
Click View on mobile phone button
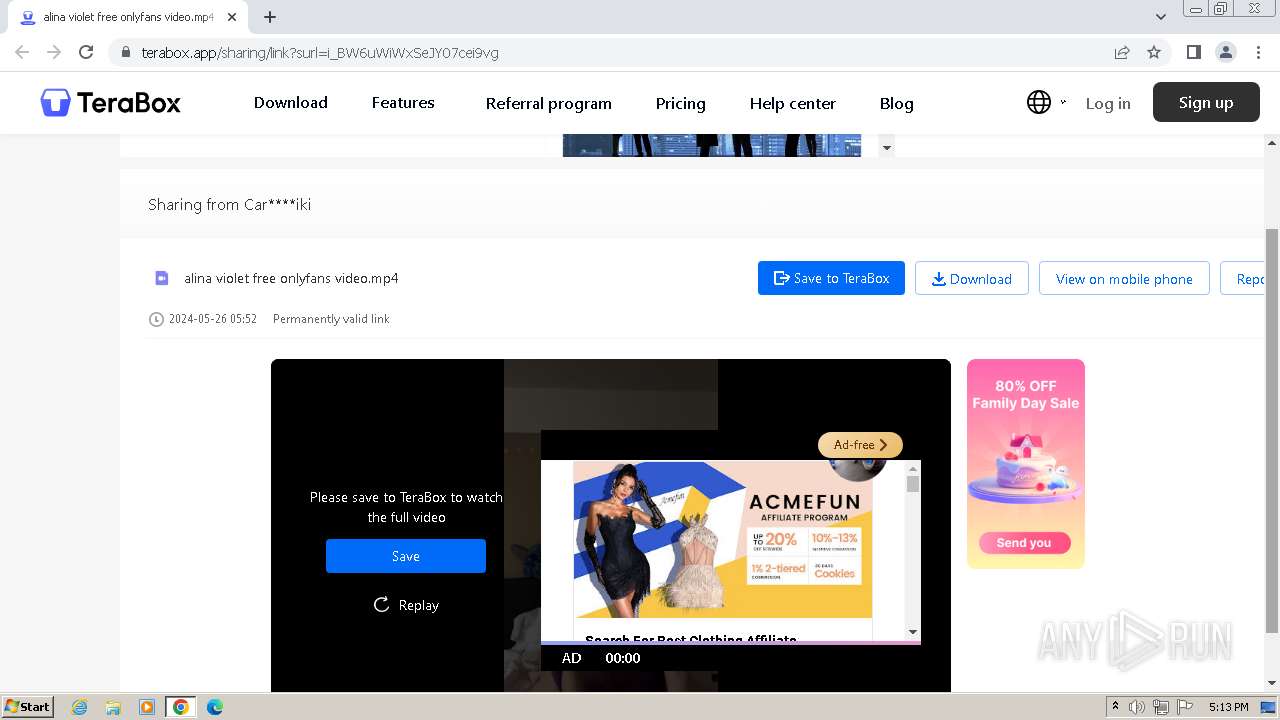1124,278
